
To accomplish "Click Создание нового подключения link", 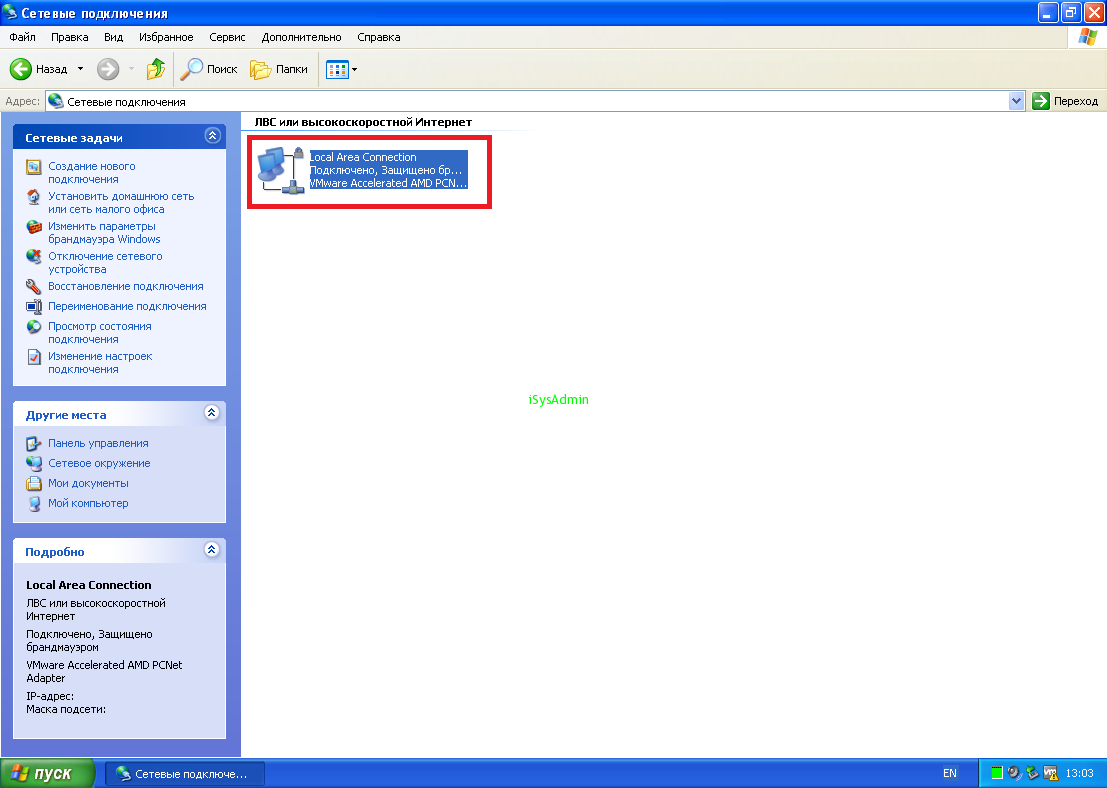I will coord(92,172).
